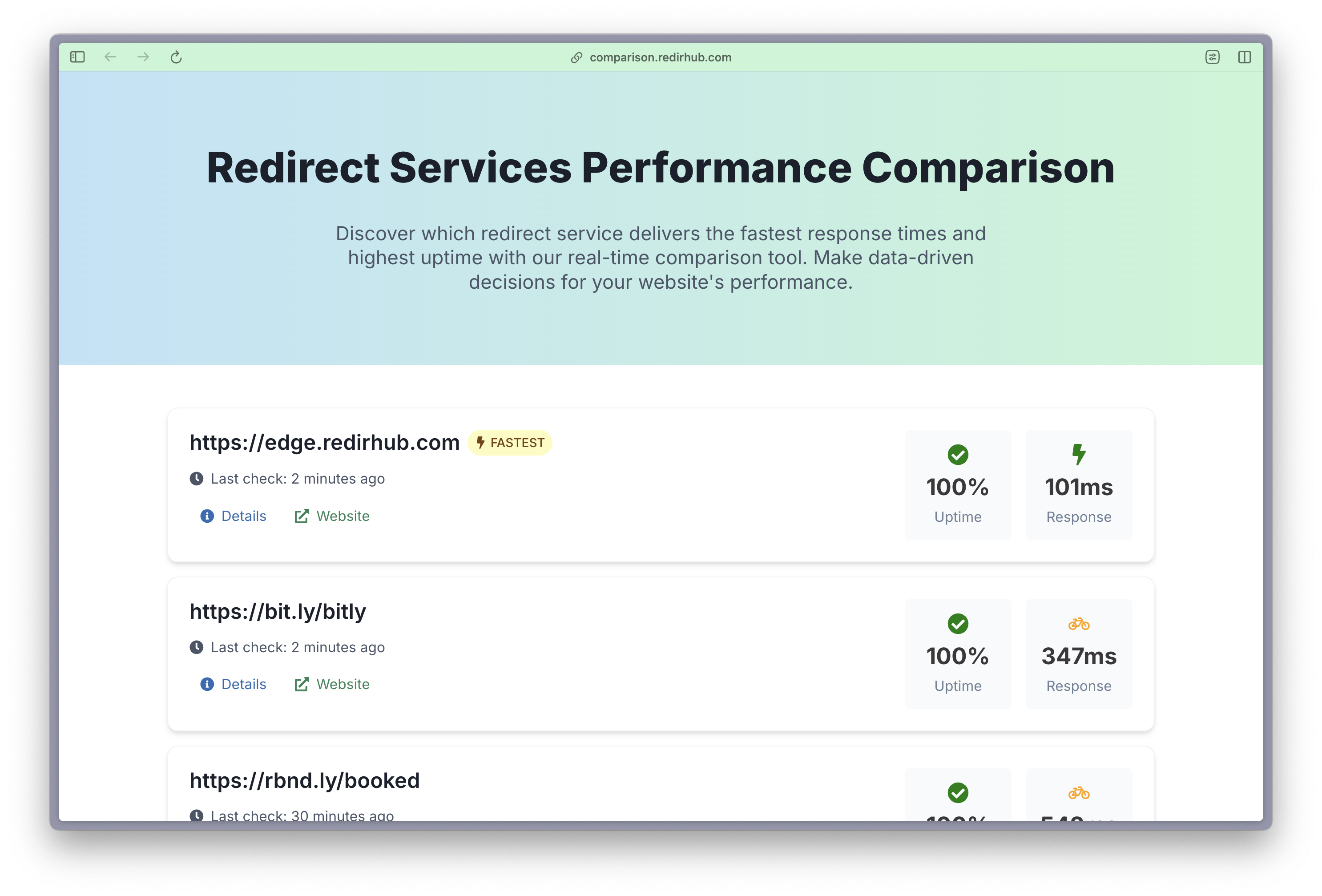Click the lightning icon in FASTEST badge
The width and height of the screenshot is (1322, 896).
pos(481,443)
